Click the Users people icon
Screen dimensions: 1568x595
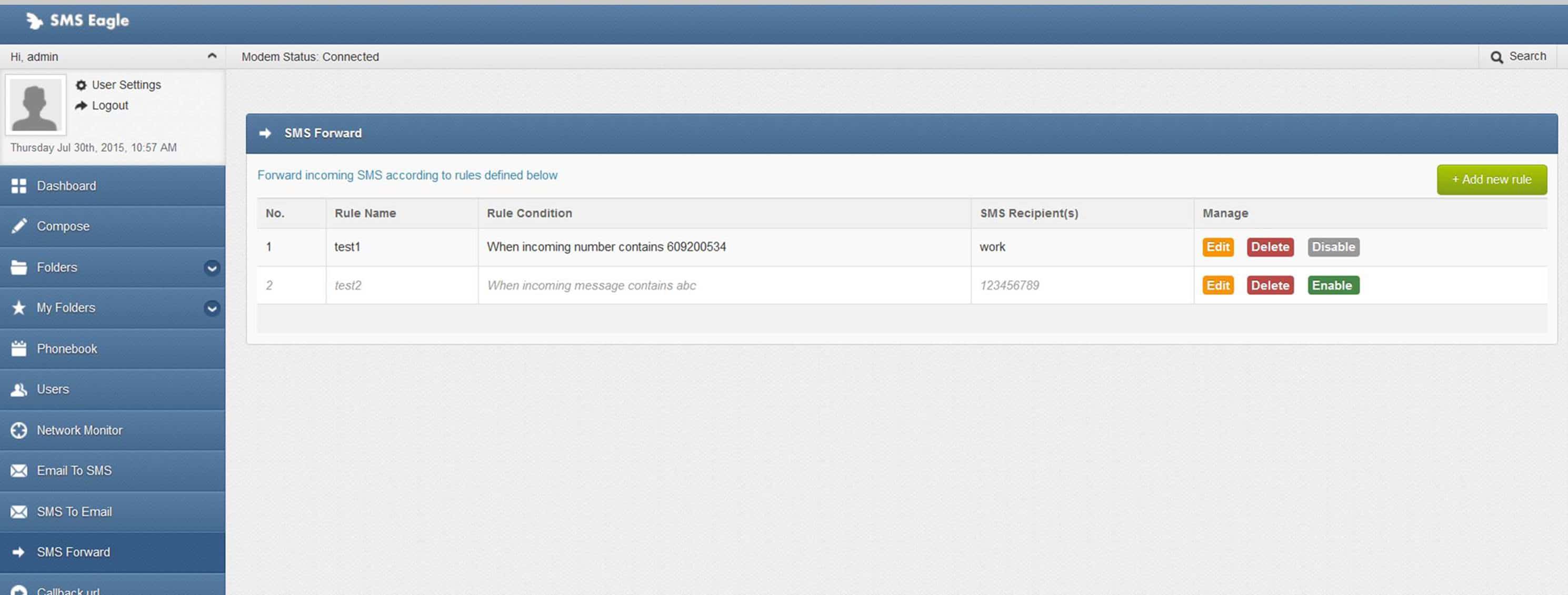[19, 390]
